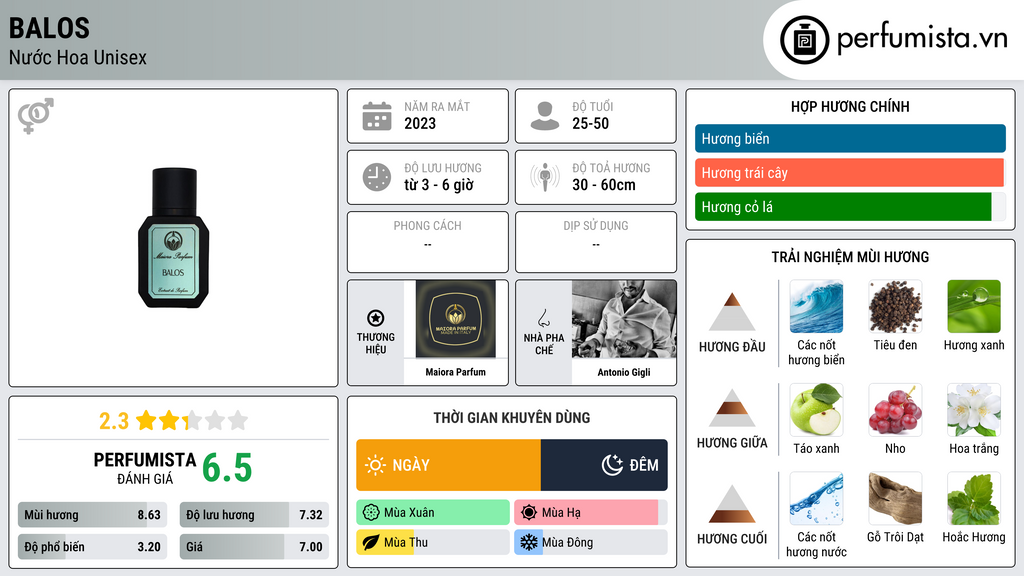Click the moon icon in the Đêm bar

[612, 465]
